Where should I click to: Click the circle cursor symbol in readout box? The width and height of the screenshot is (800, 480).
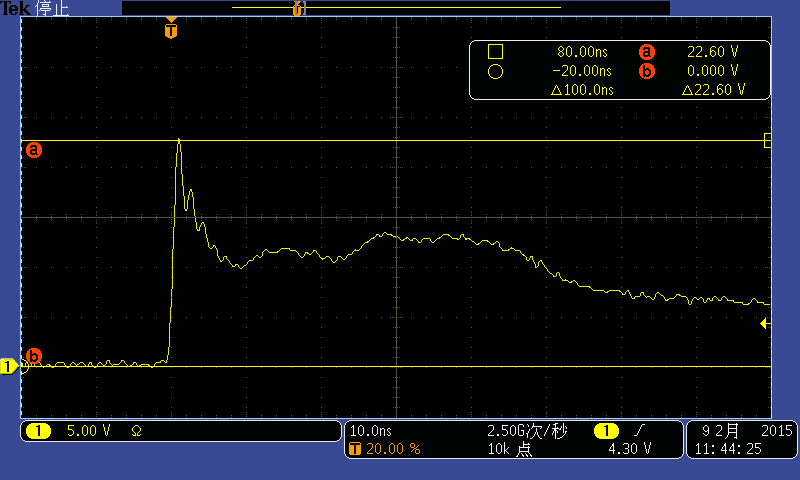[x=495, y=71]
